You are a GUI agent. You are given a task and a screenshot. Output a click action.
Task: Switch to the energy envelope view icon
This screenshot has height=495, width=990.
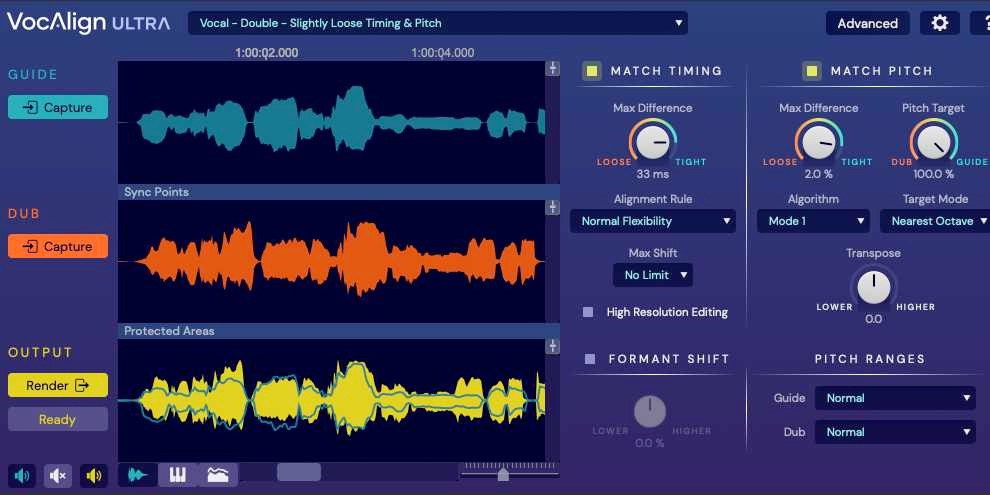[218, 475]
